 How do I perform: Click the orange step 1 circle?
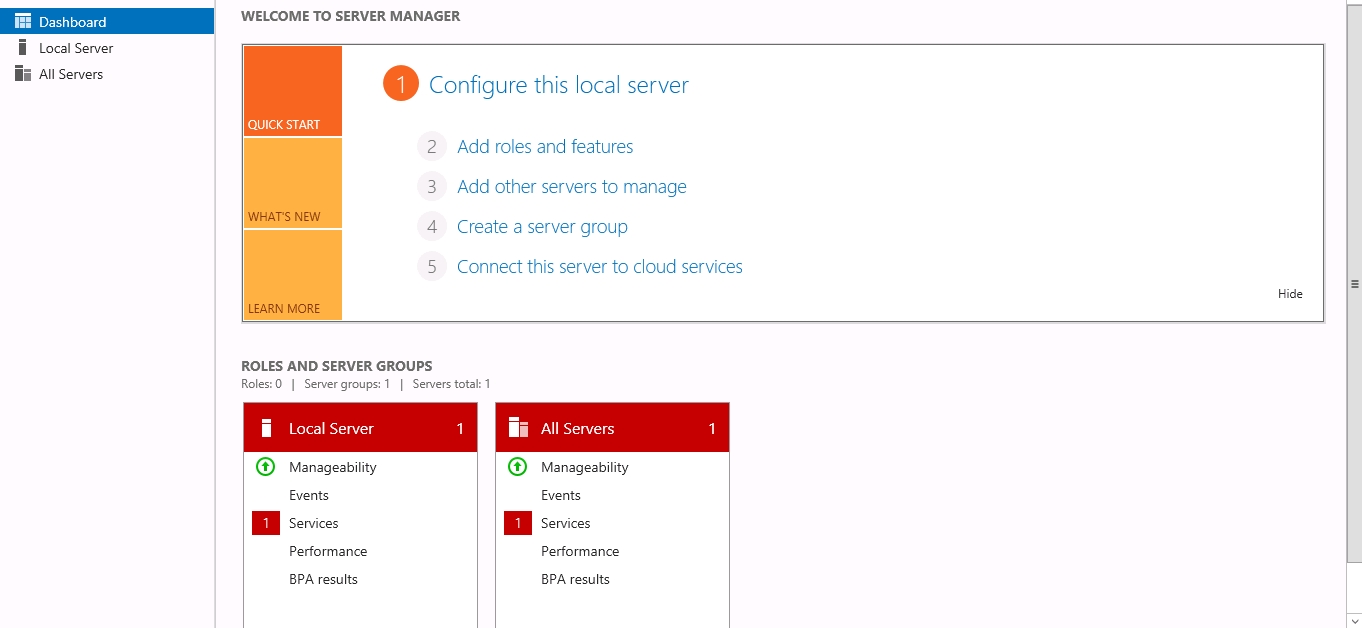[x=400, y=85]
